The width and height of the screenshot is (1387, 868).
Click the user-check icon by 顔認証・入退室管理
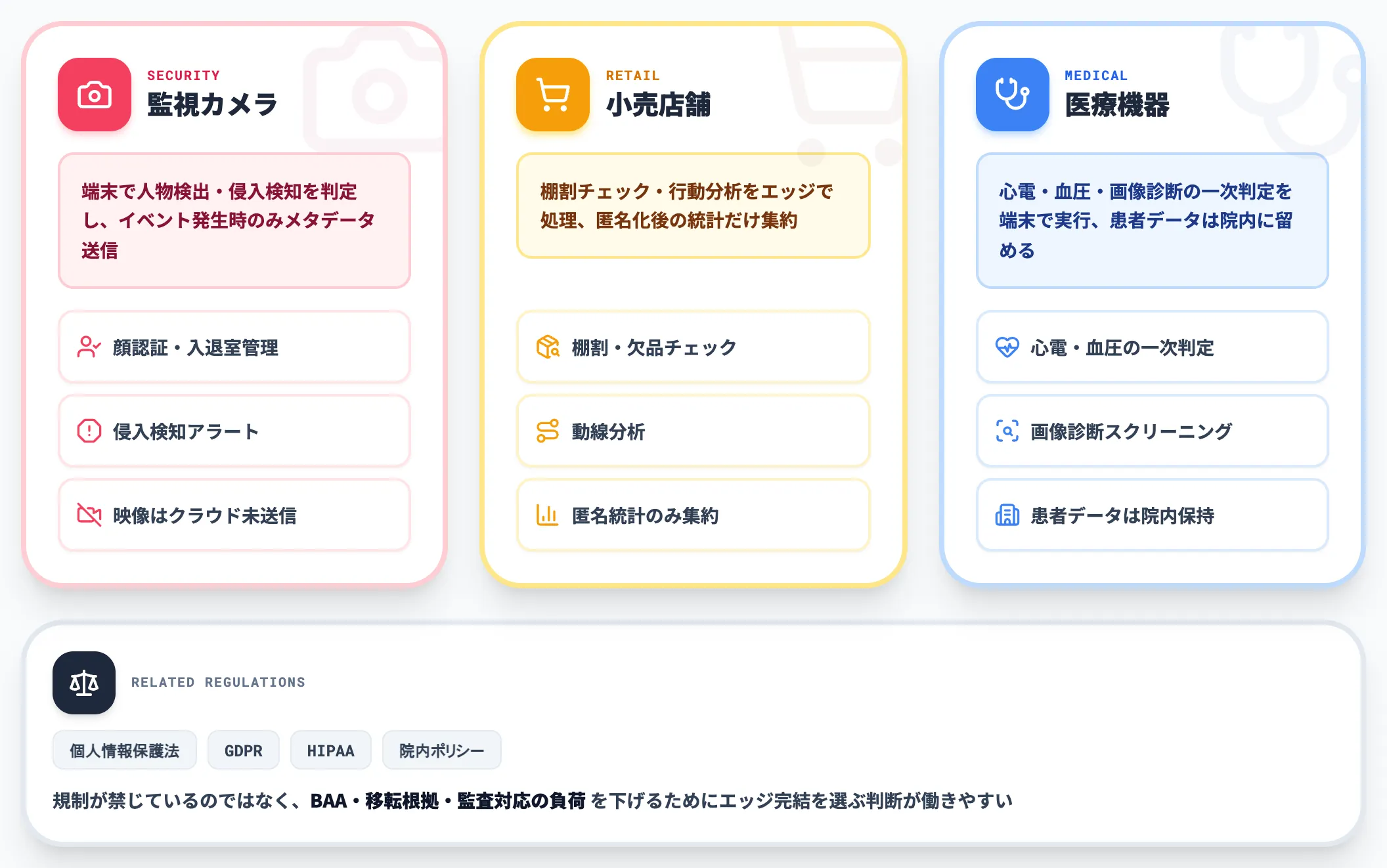click(x=89, y=347)
